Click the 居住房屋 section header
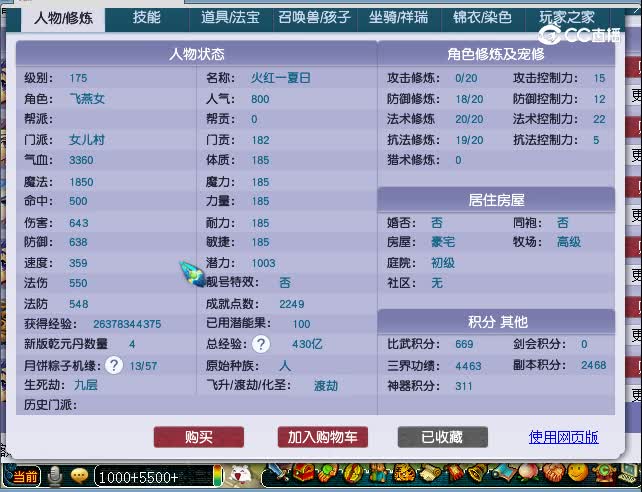This screenshot has height=492, width=642. coord(496,200)
